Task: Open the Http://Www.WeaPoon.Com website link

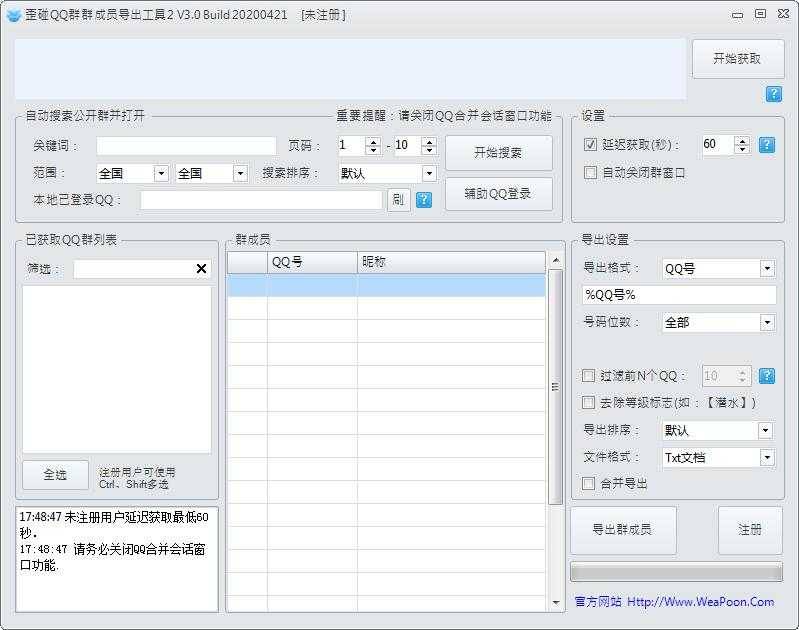Action: 700,602
